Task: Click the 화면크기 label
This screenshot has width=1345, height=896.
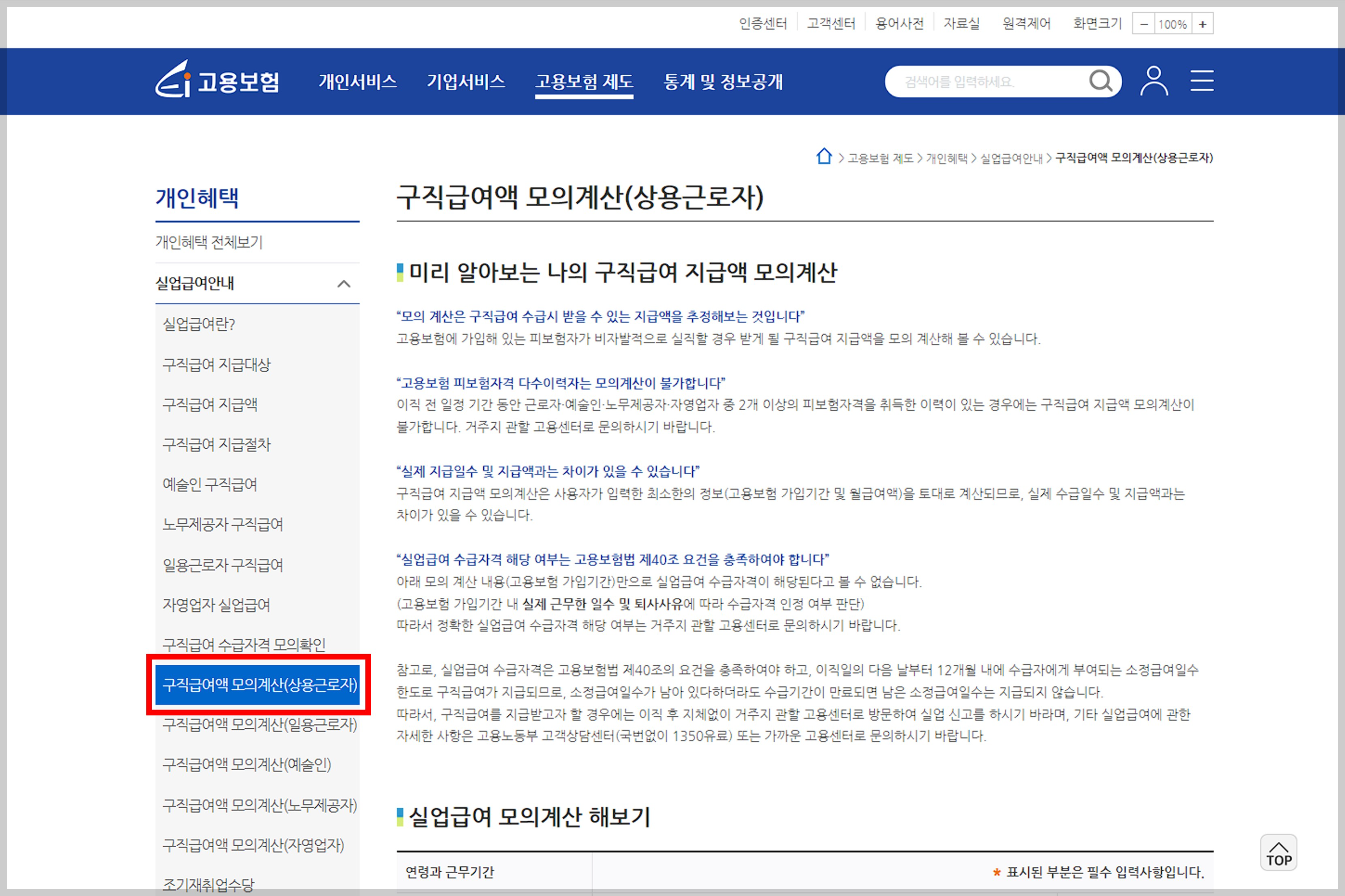Action: (x=1098, y=23)
